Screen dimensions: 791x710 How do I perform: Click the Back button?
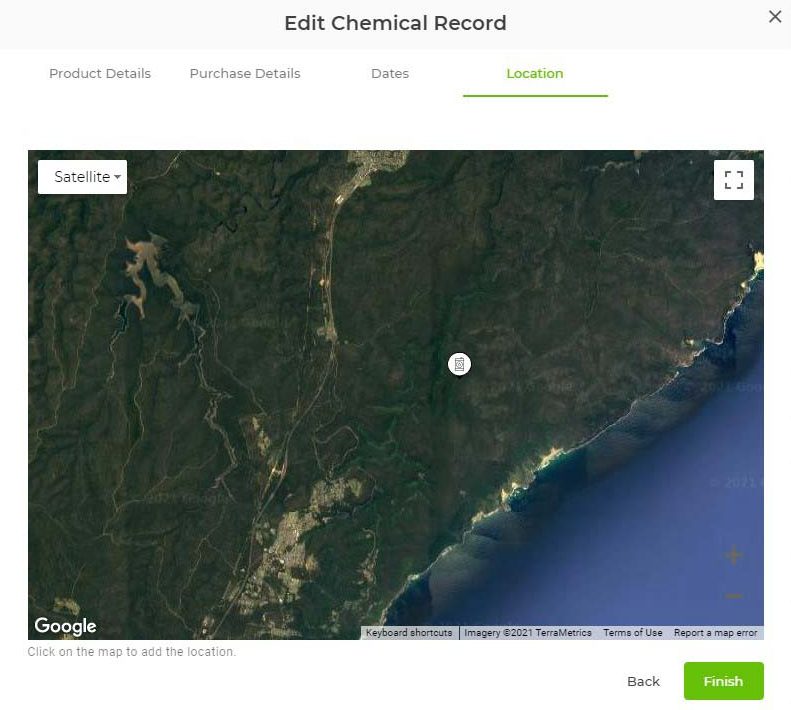(x=643, y=681)
